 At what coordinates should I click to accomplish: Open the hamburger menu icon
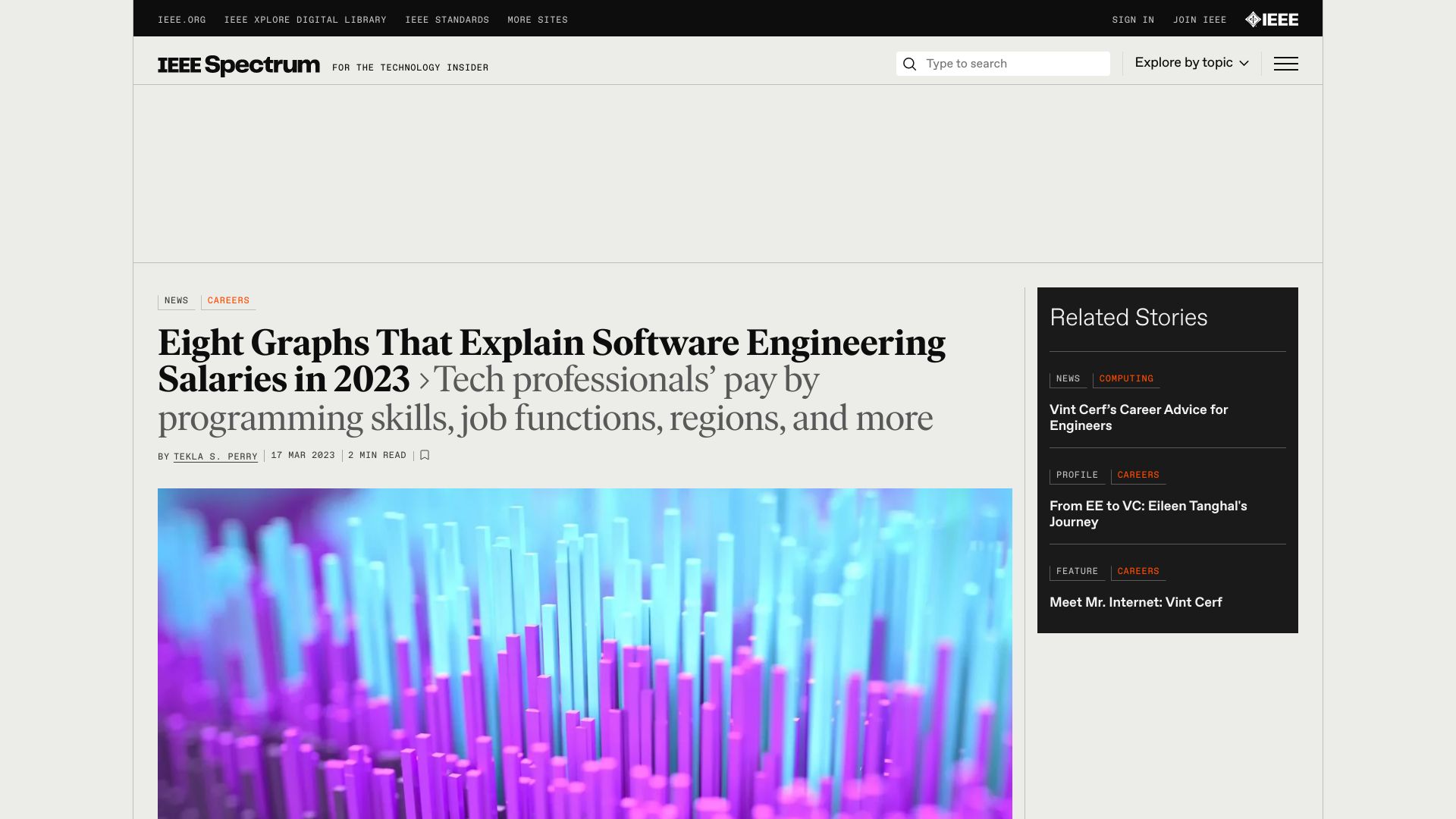point(1285,64)
